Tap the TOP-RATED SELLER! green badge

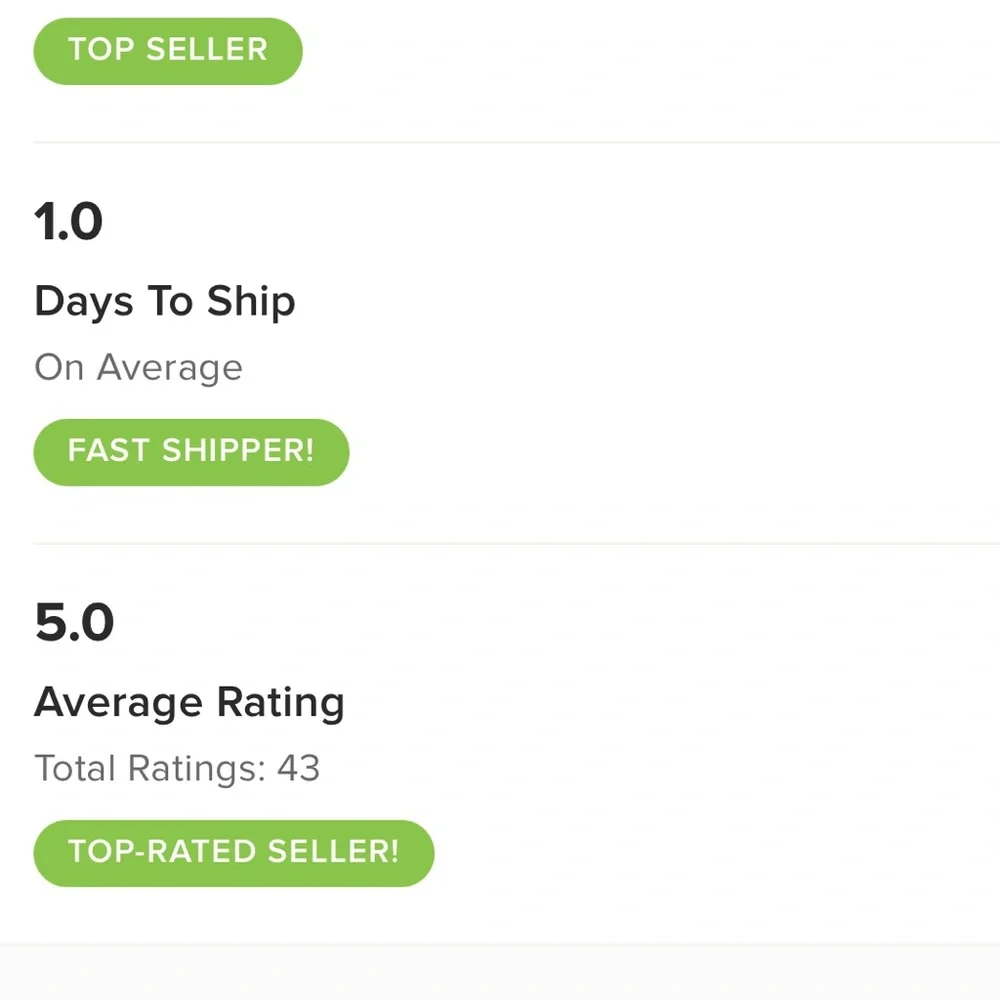point(233,852)
